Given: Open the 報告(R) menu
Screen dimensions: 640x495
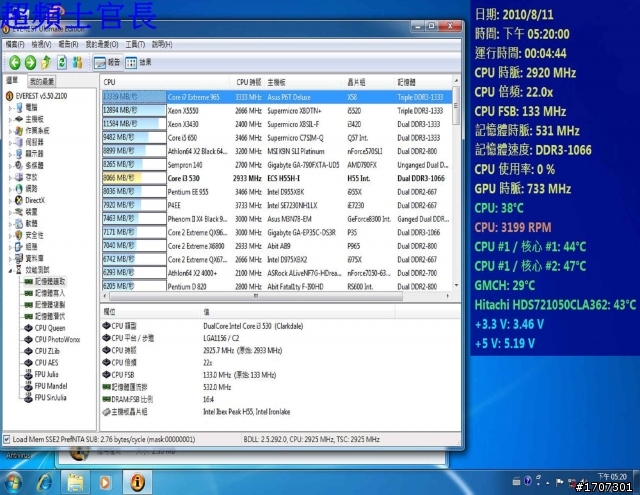Looking at the screenshot, I should tap(68, 44).
